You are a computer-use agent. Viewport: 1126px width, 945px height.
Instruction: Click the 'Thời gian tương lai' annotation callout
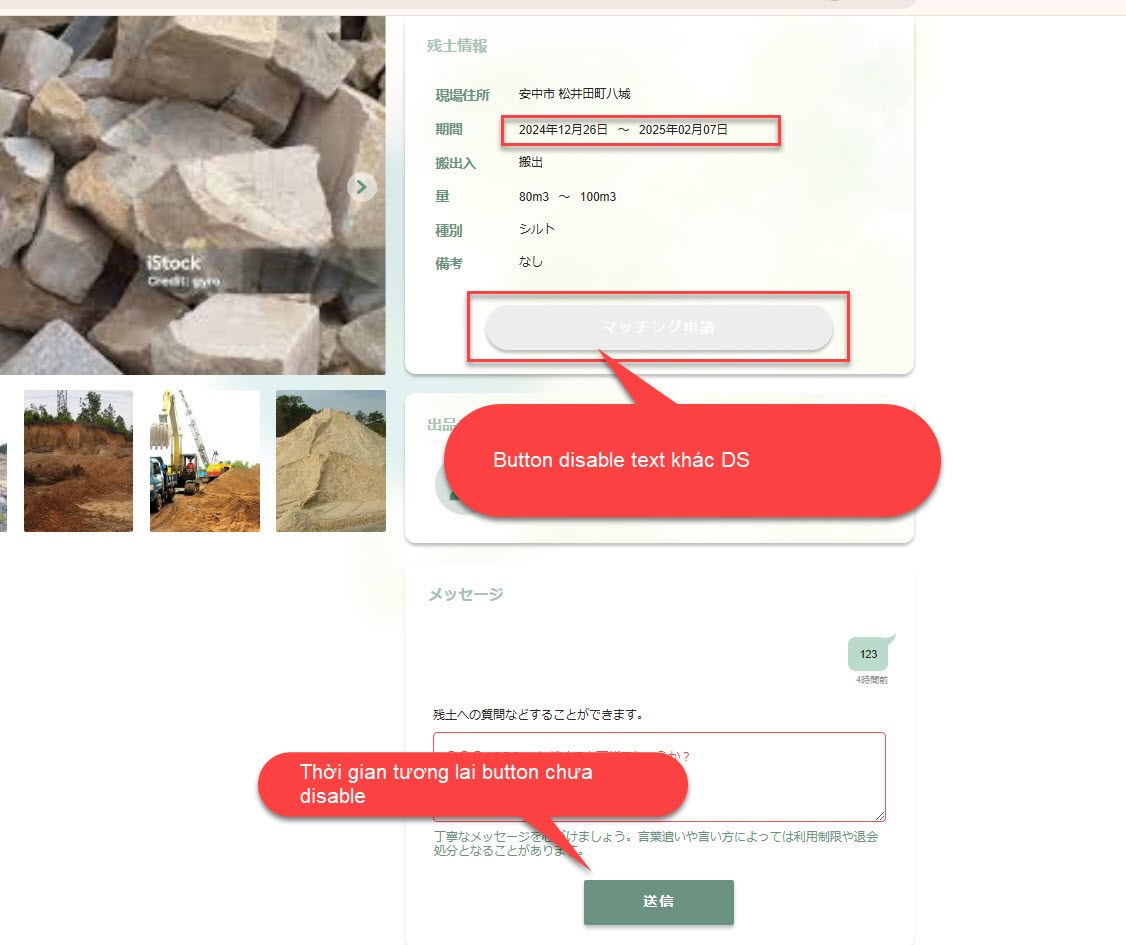pyautogui.click(x=472, y=784)
